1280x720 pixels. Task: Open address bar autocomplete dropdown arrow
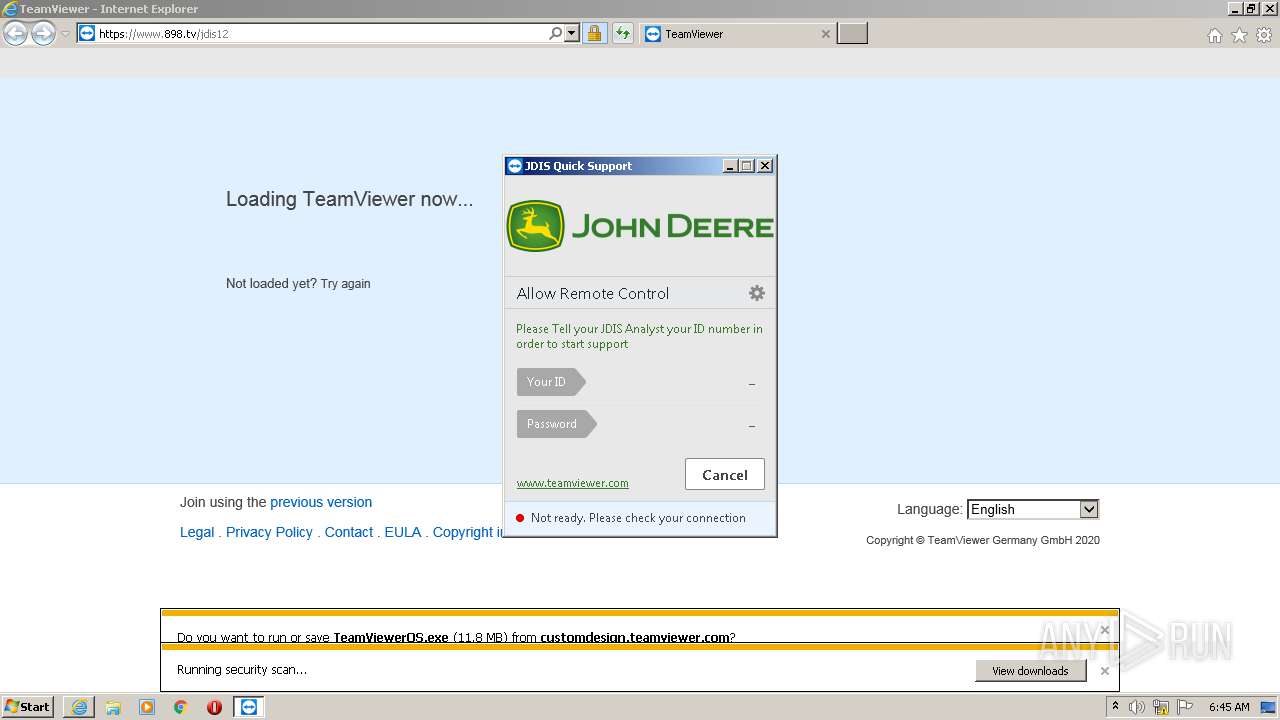coord(572,33)
